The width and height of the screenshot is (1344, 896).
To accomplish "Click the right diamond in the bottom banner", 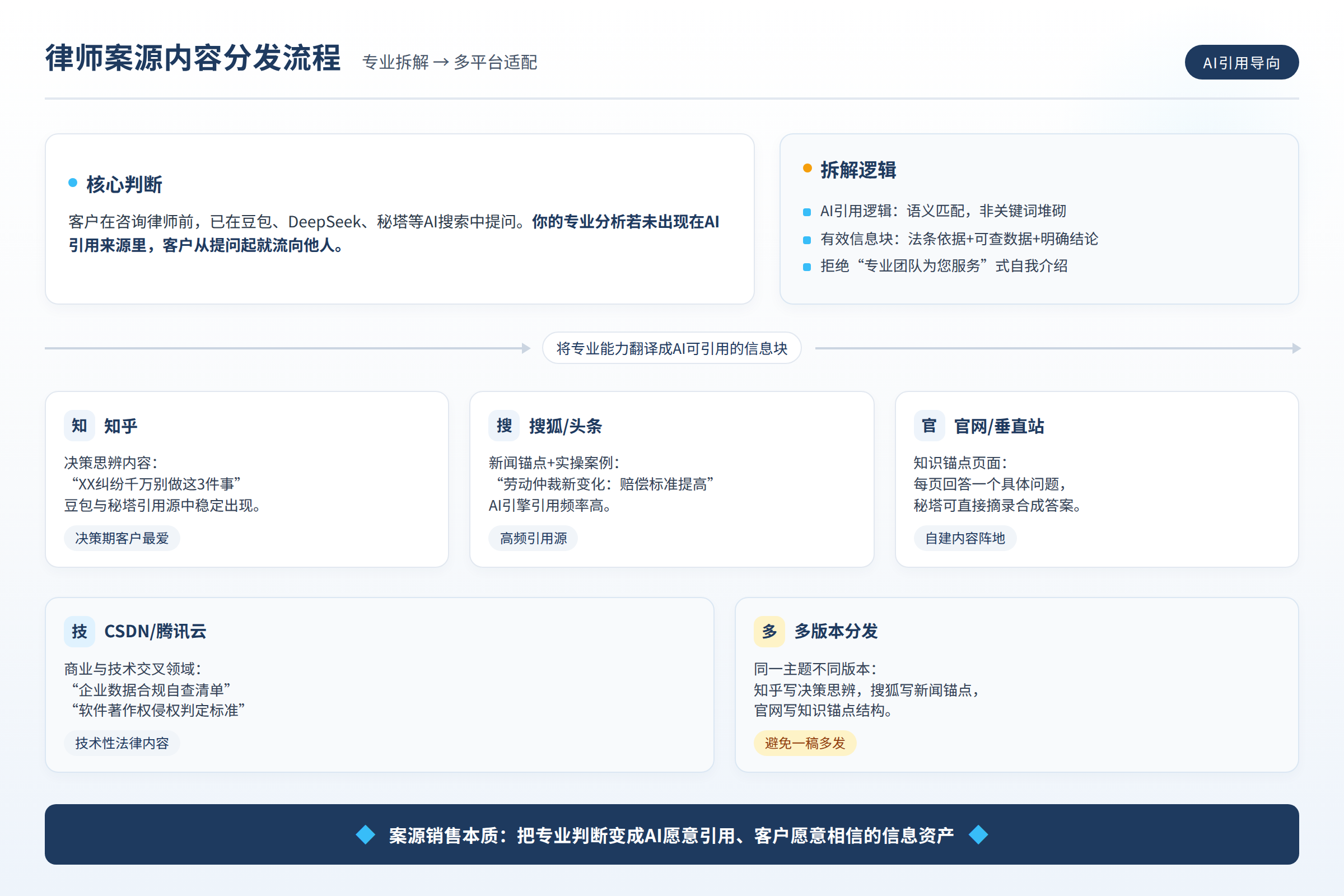I will pos(978,835).
